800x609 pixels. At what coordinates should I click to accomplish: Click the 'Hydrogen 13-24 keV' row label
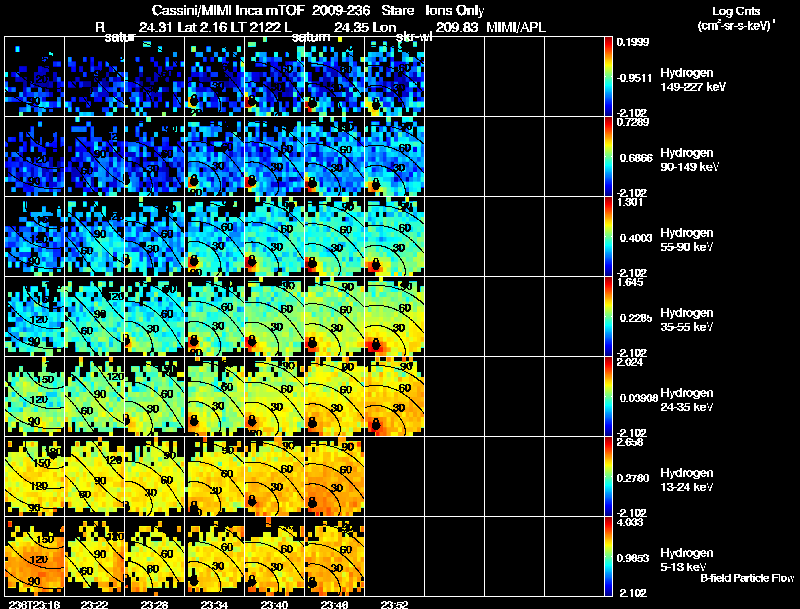(687, 480)
